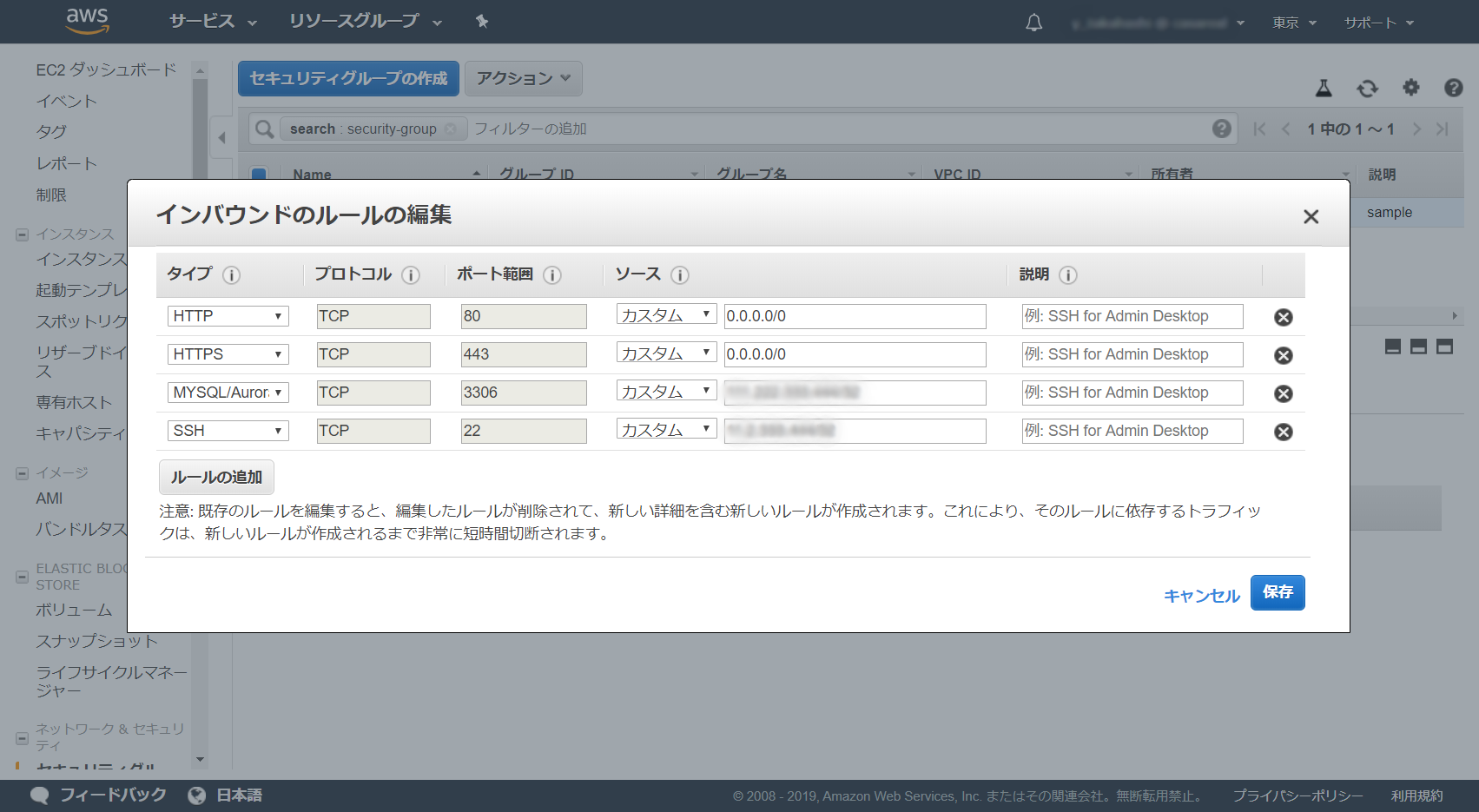Show info for ソース column

(x=680, y=275)
